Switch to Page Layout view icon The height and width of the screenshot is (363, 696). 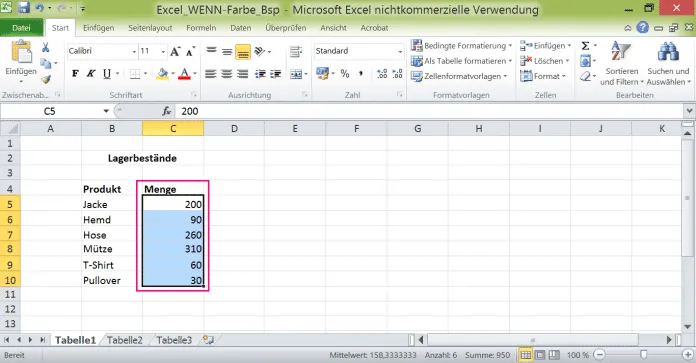540,355
